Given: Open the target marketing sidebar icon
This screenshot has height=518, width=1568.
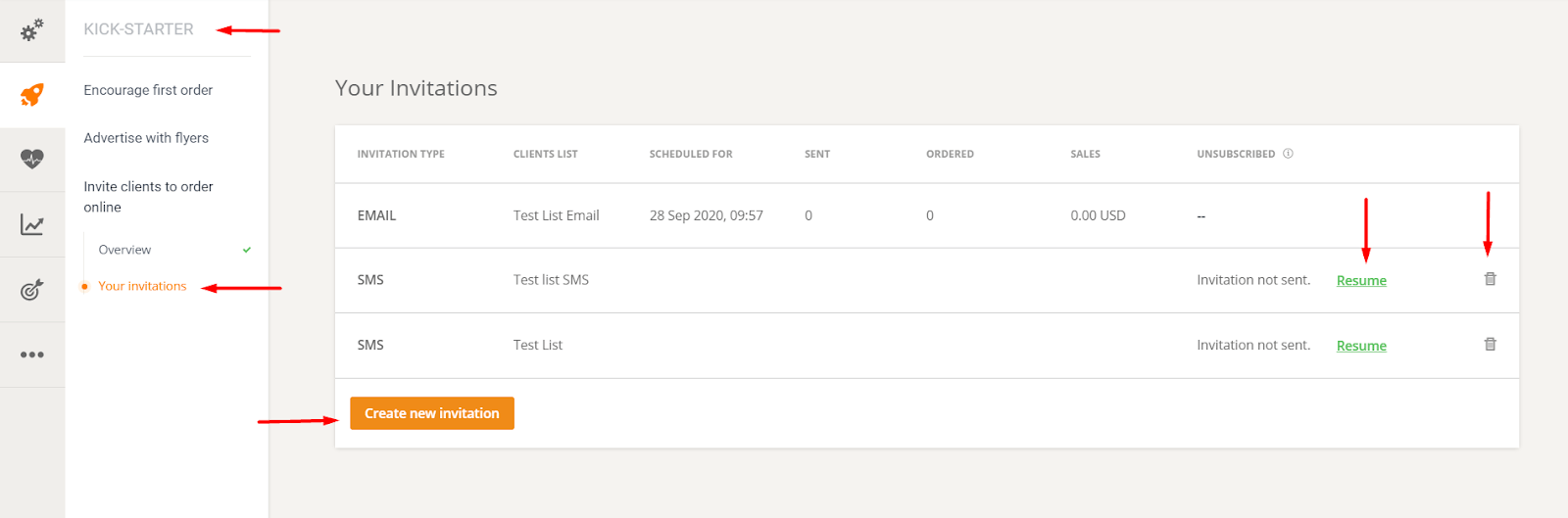Looking at the screenshot, I should pos(32,290).
